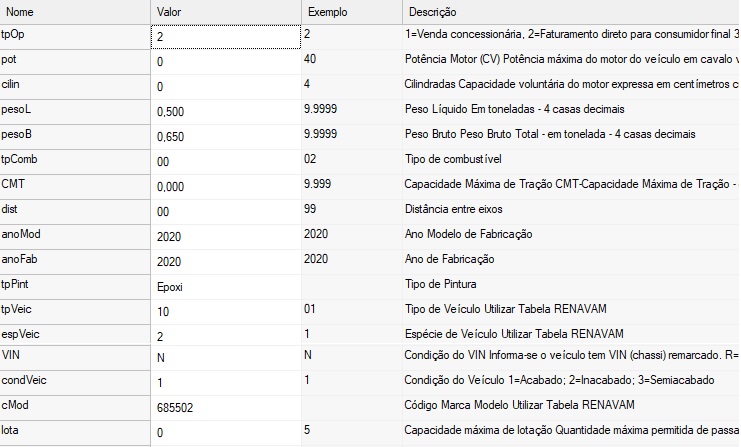Edit the anoFab value cell

(x=225, y=260)
